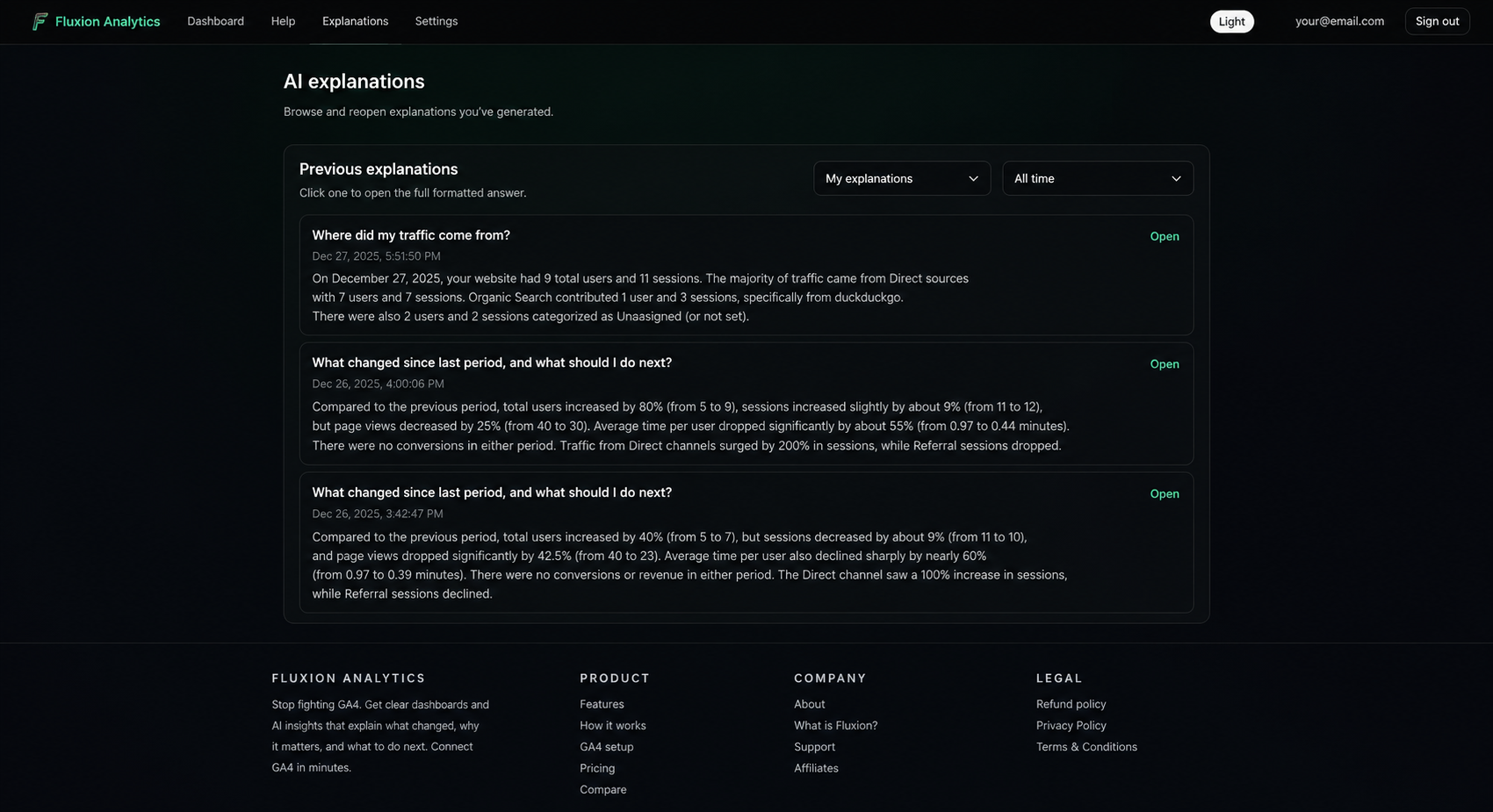Screen dimensions: 1493x812
Task: Click the Dec 26, 2025, 3:42:47 PM timestamp
Action: click(x=378, y=514)
